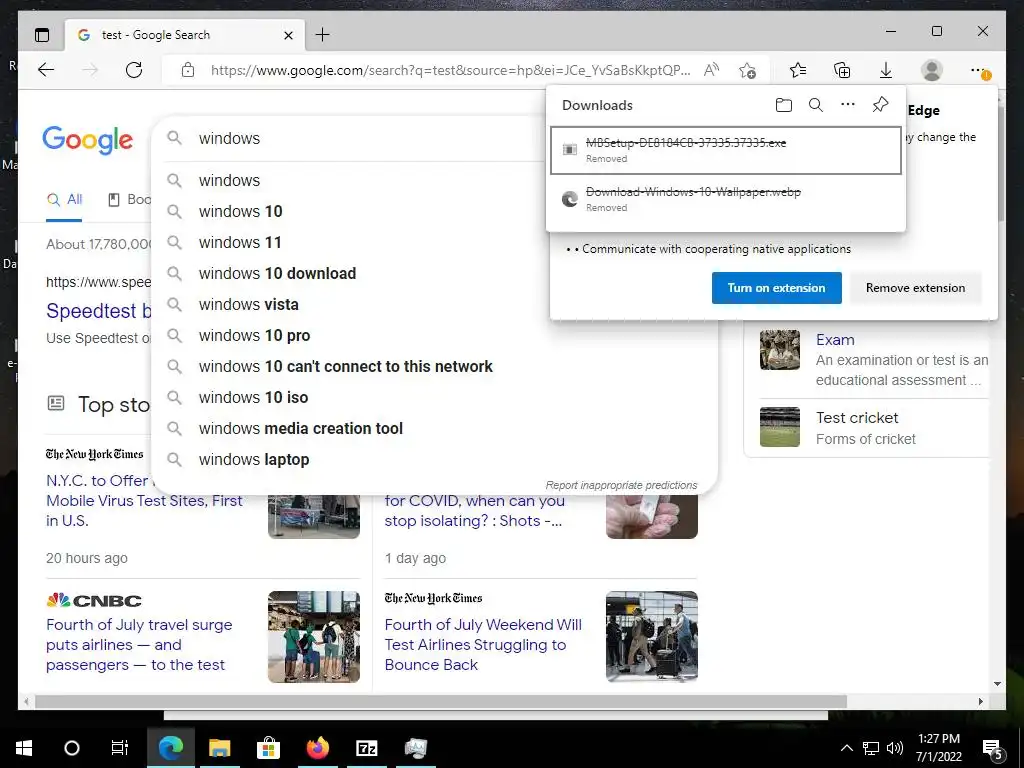Click Remove extension button
Image resolution: width=1024 pixels, height=768 pixels.
point(915,288)
